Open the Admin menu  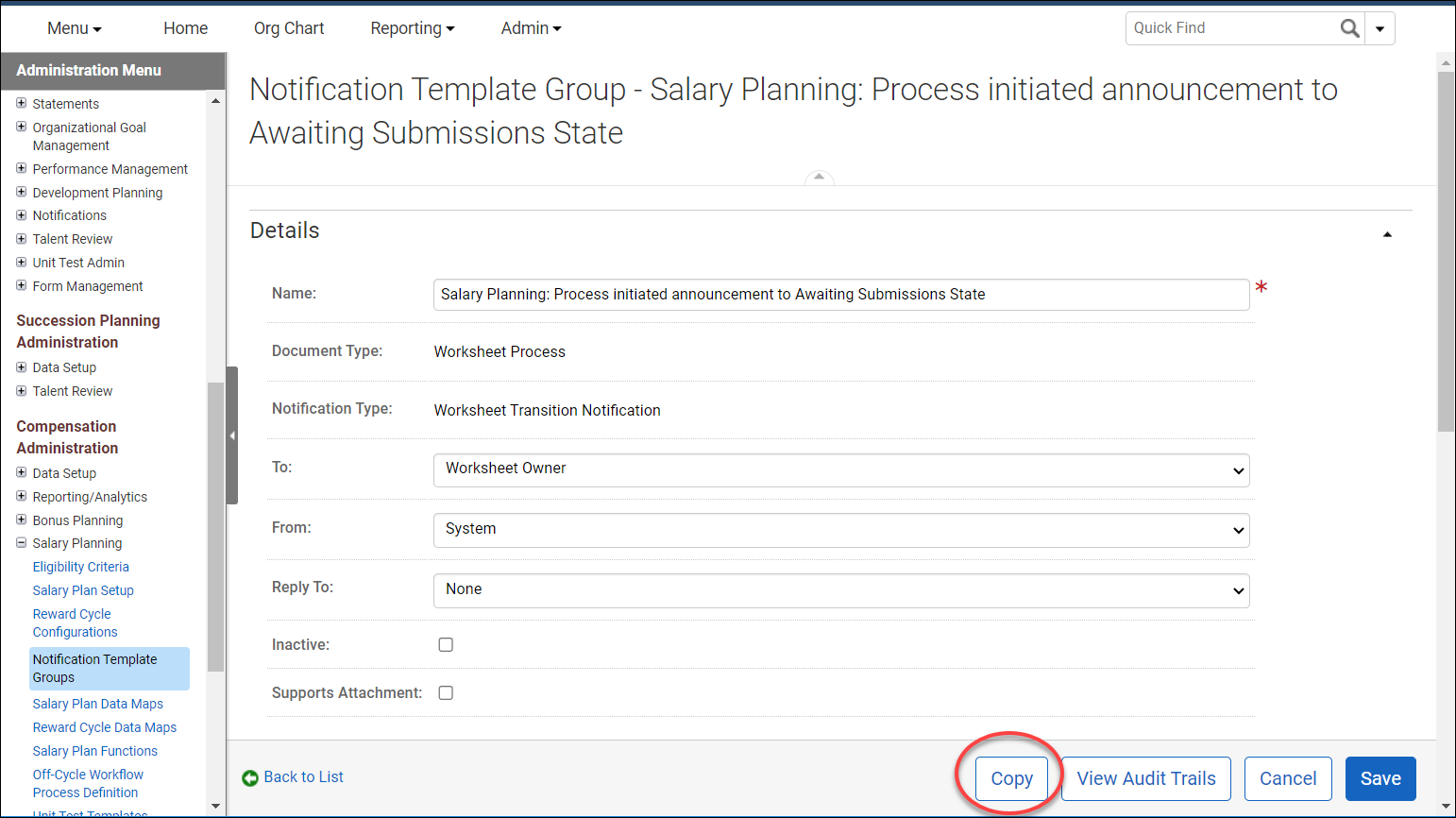(531, 27)
